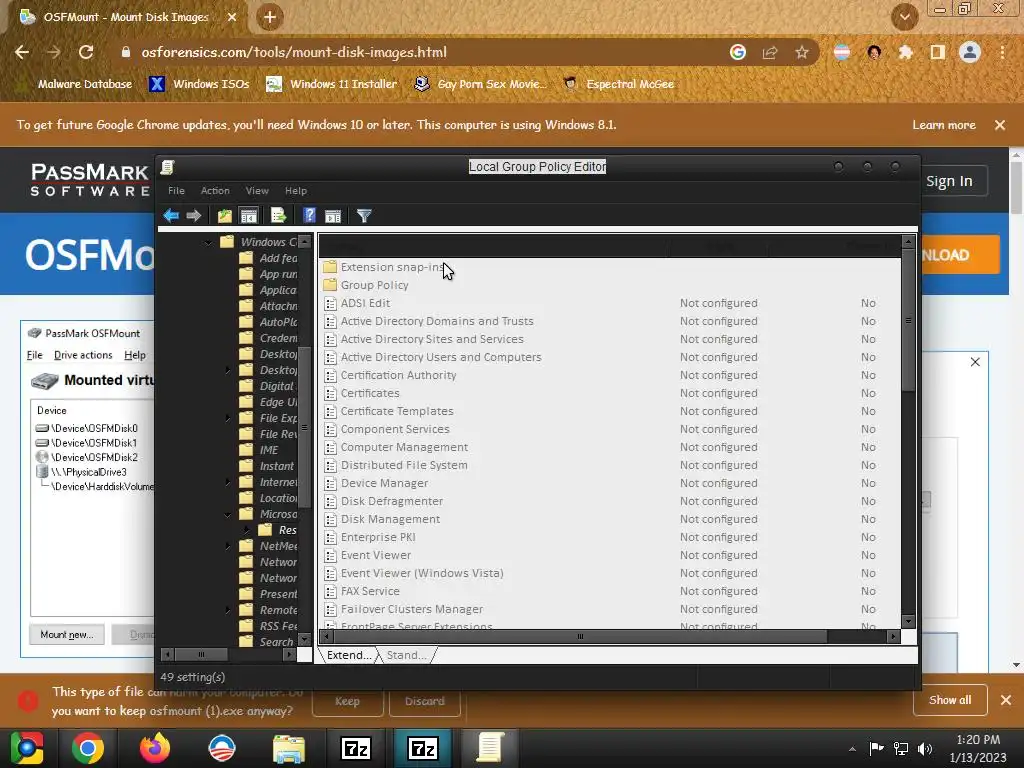This screenshot has width=1024, height=768.
Task: Switch to the Standard tab
Action: 406,655
